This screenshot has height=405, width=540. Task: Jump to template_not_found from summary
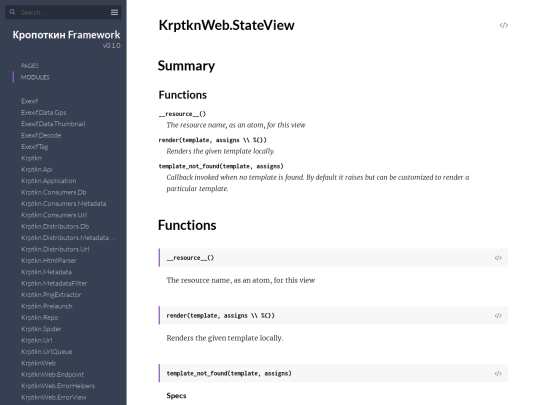(221, 166)
